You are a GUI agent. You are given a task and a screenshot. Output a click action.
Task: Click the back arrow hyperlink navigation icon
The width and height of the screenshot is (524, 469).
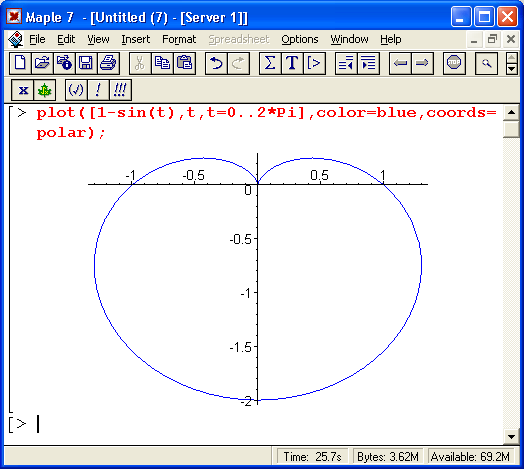pos(400,63)
